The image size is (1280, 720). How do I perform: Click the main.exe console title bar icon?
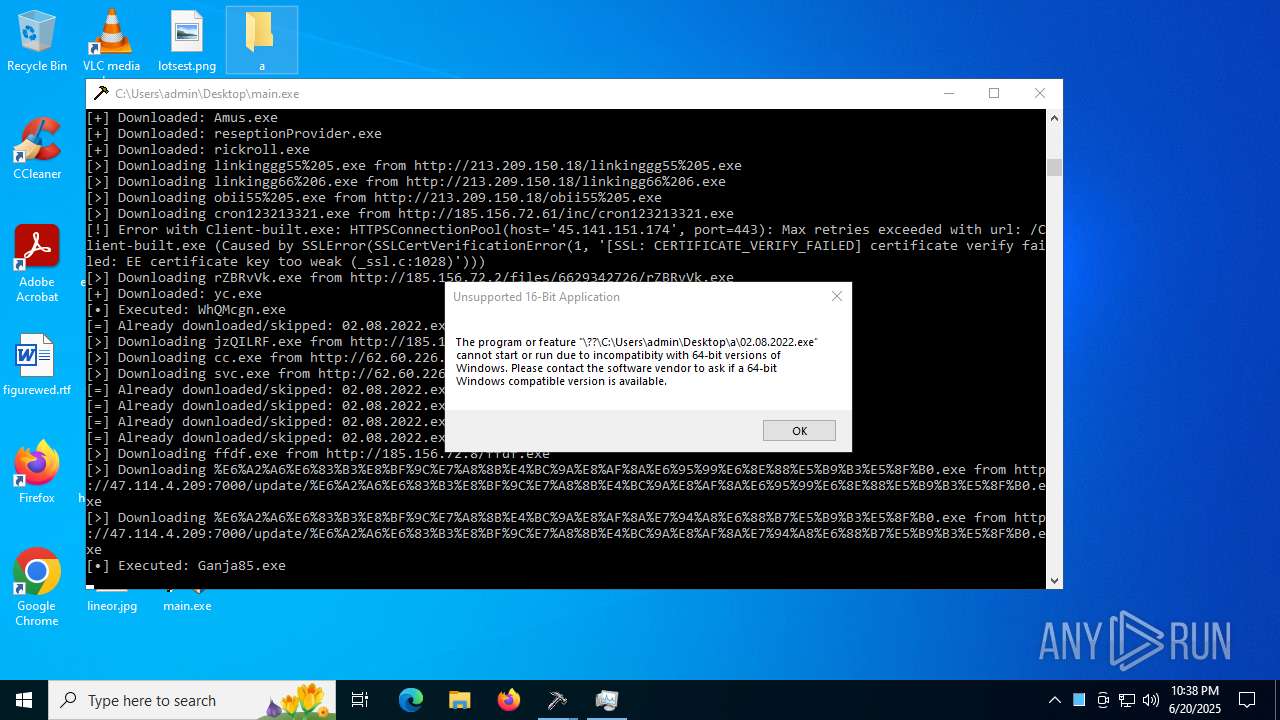click(101, 93)
